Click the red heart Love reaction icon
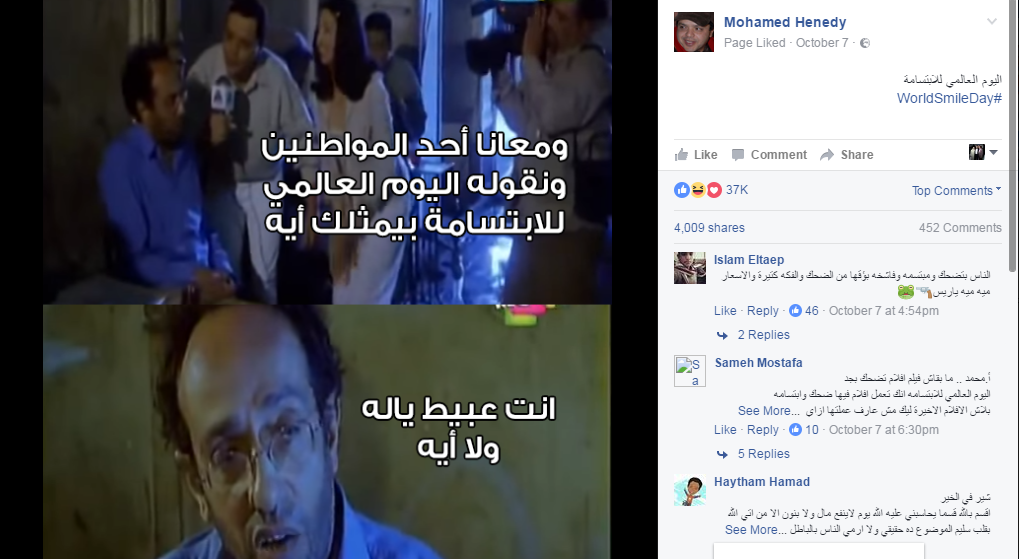This screenshot has width=1019, height=559. (714, 190)
